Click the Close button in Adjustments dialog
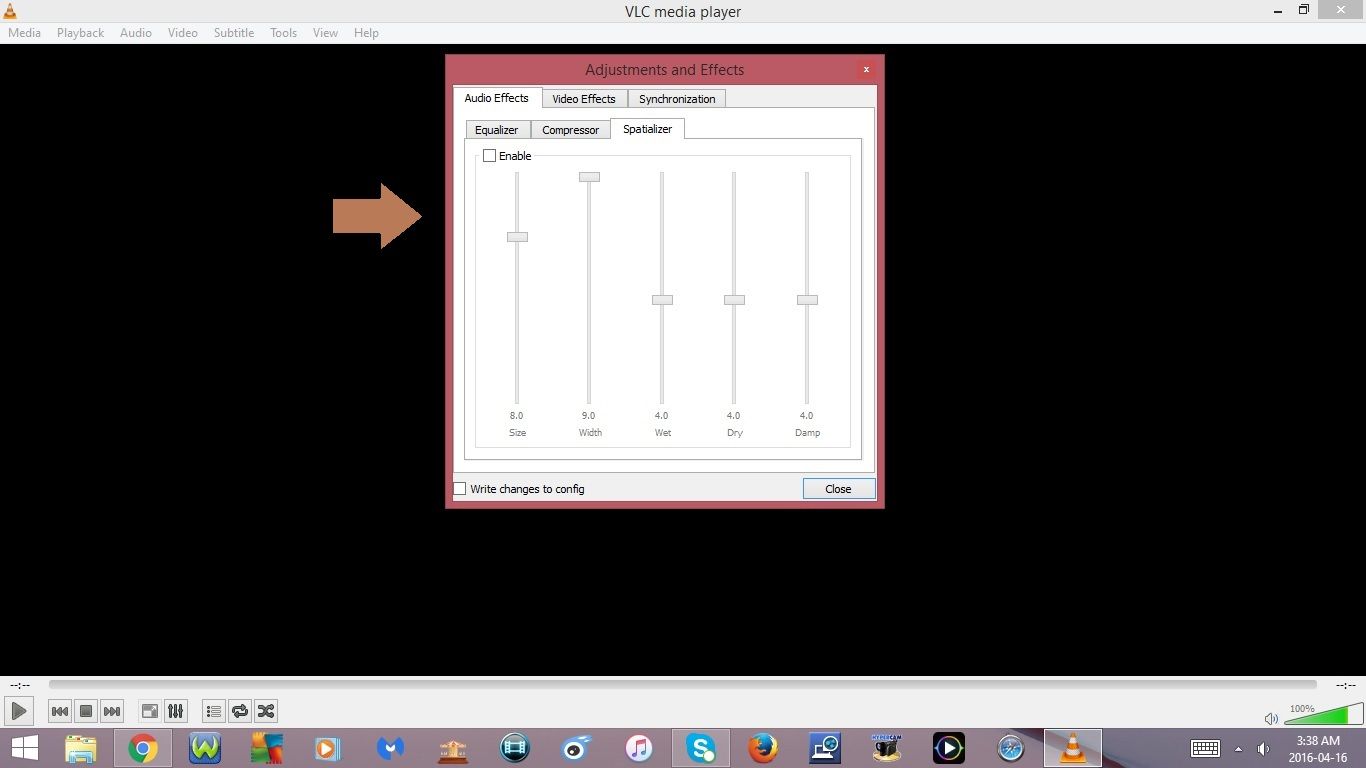The width and height of the screenshot is (1366, 768). 838,488
